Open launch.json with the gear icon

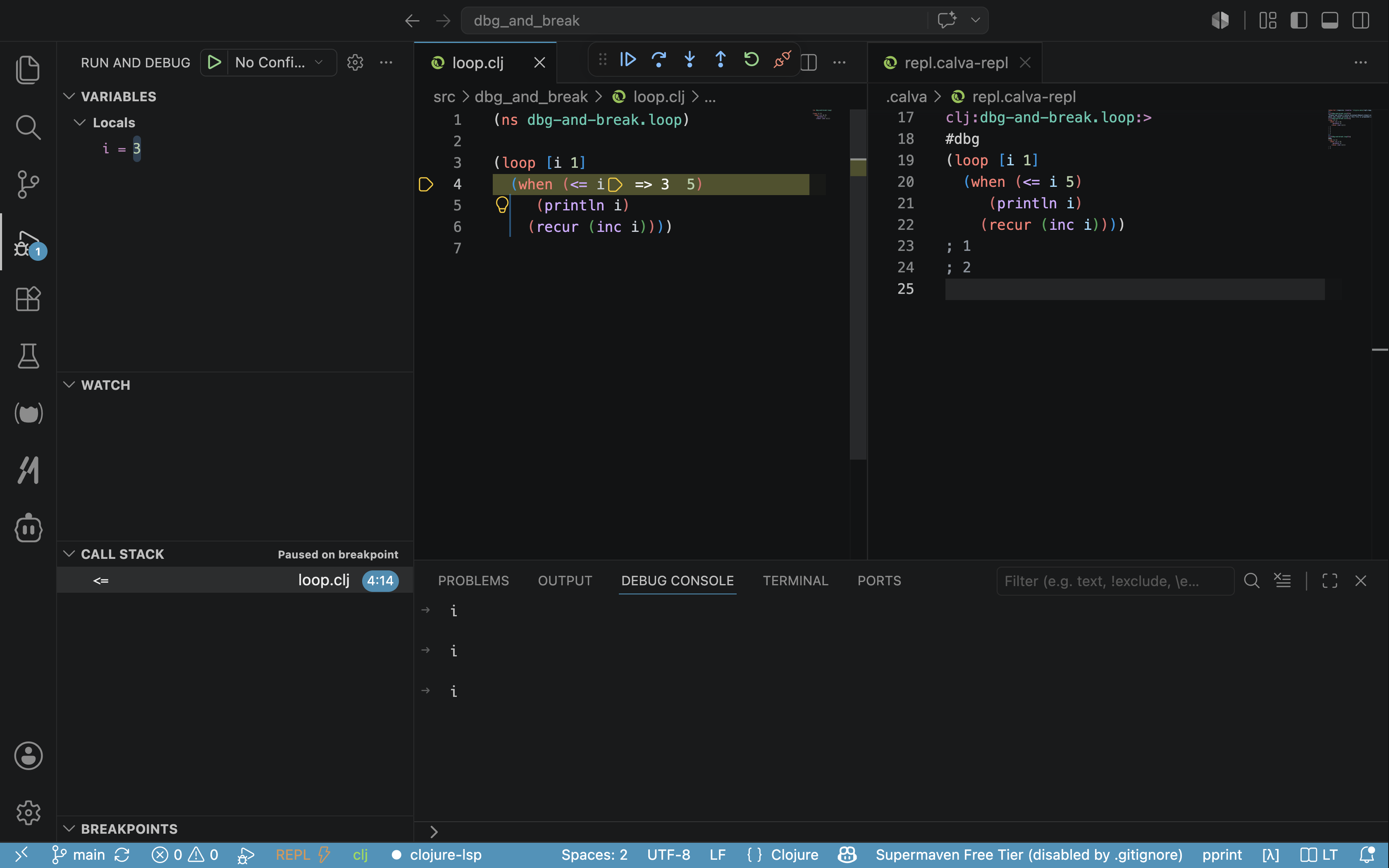(x=355, y=62)
